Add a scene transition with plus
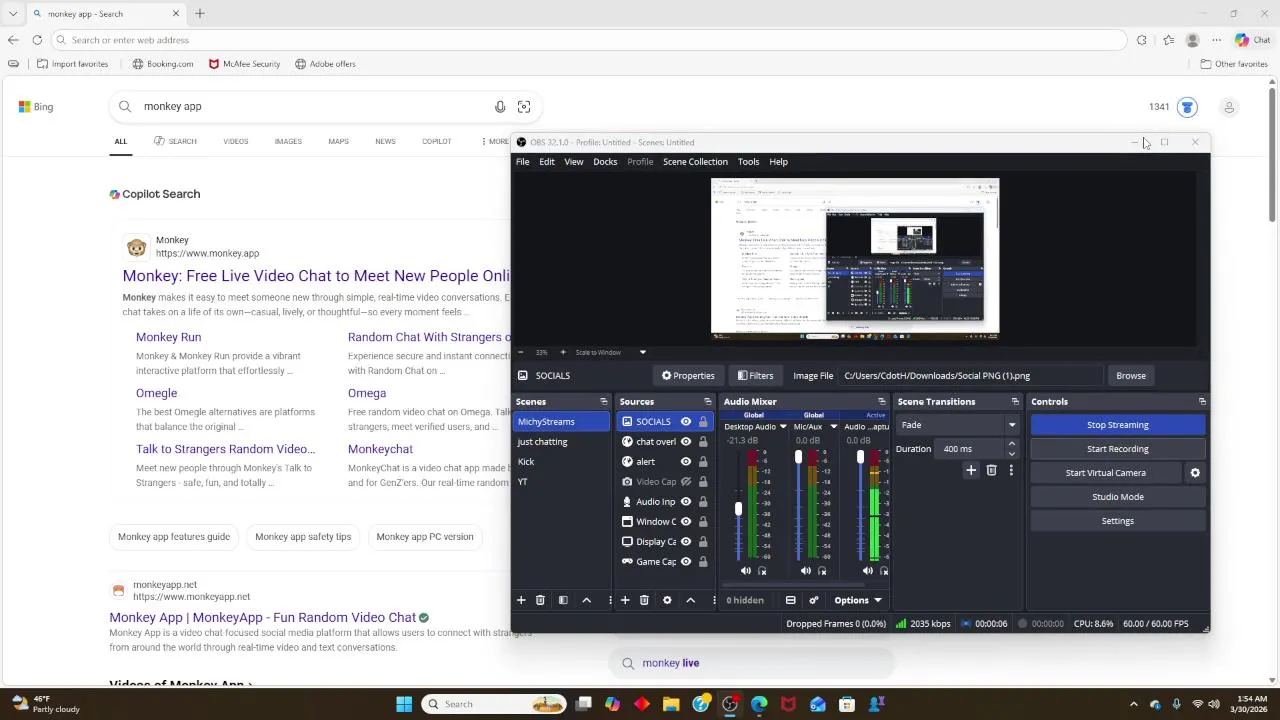The height and width of the screenshot is (720, 1280). pyautogui.click(x=971, y=470)
